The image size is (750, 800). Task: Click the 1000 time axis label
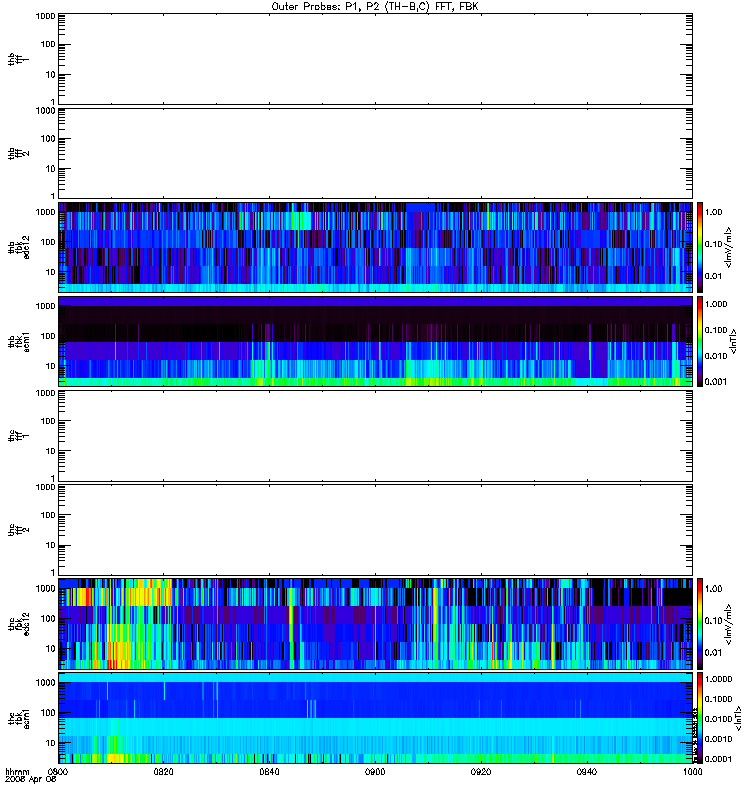(692, 772)
